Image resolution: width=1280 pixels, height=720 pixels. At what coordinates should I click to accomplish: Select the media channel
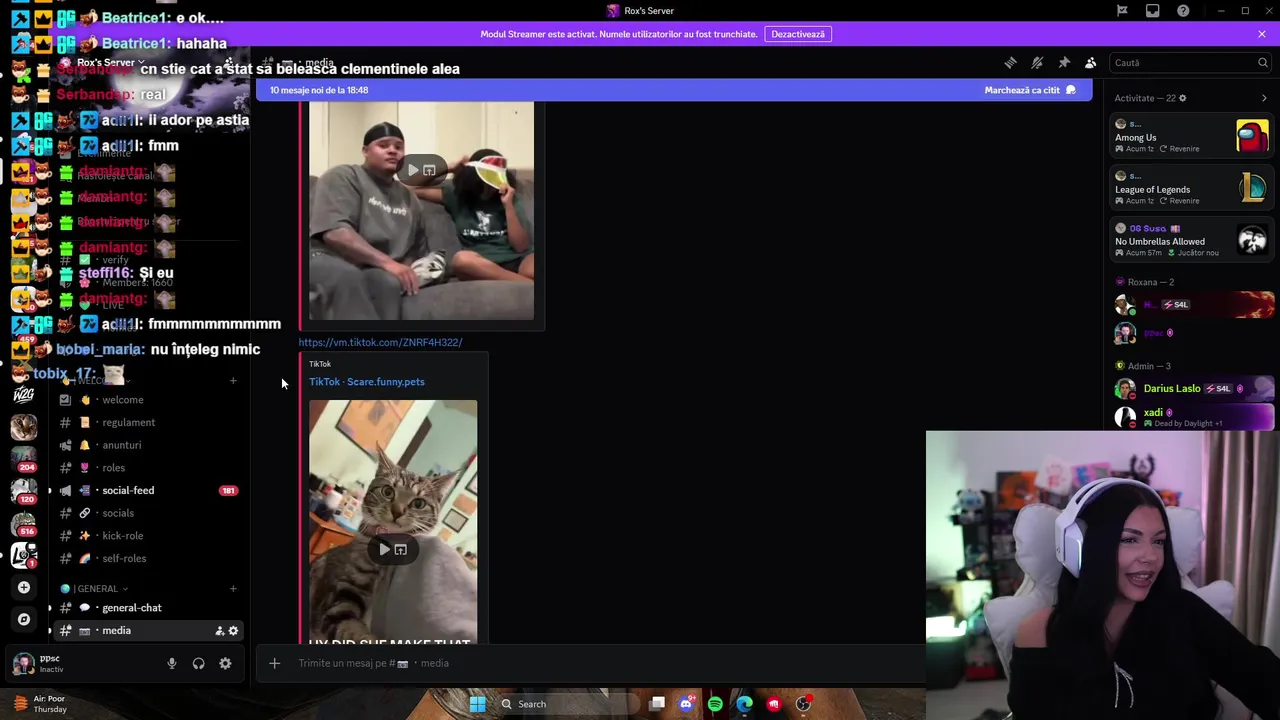[116, 631]
